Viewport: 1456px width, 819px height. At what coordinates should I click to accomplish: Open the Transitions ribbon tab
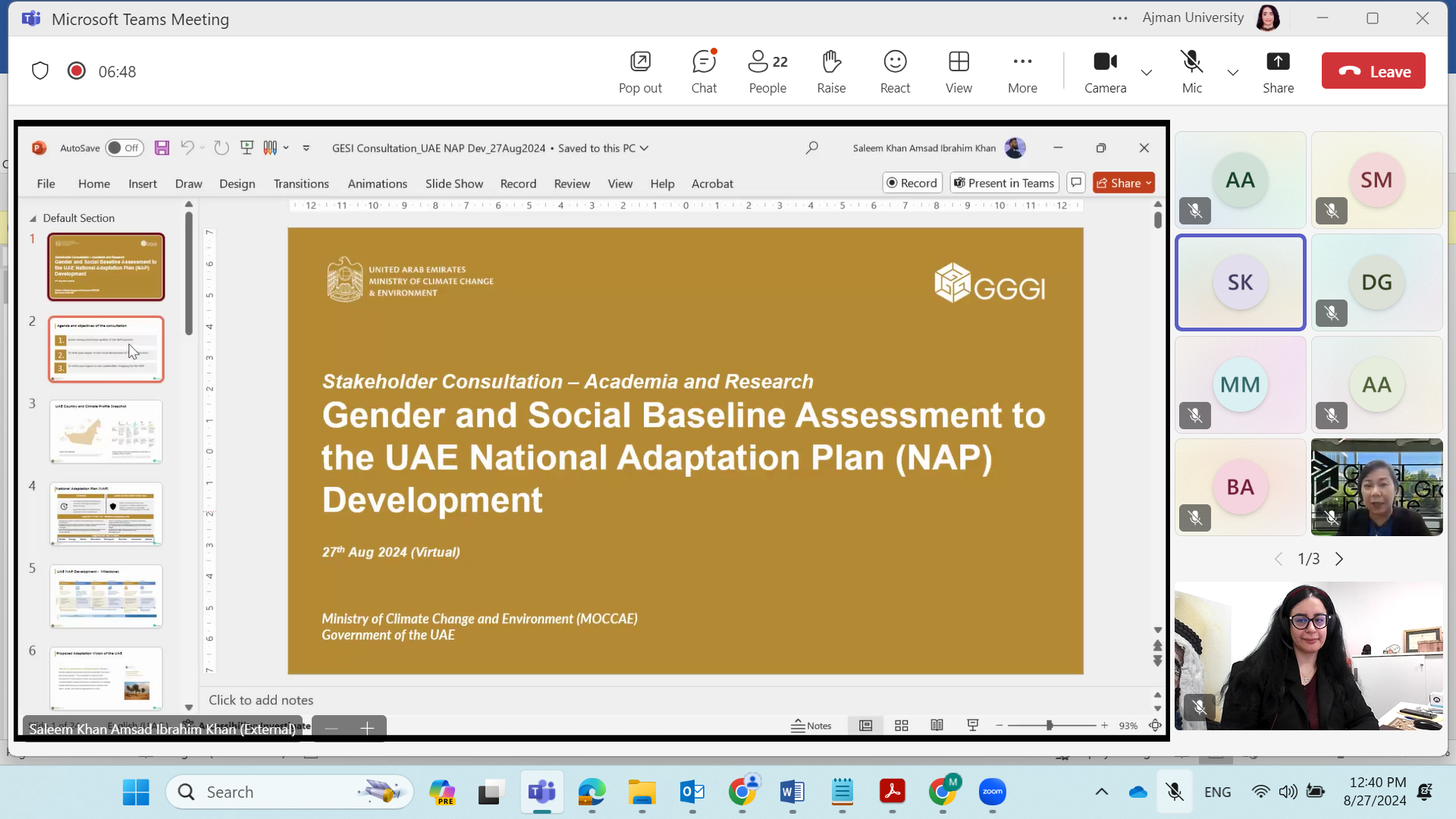tap(301, 184)
